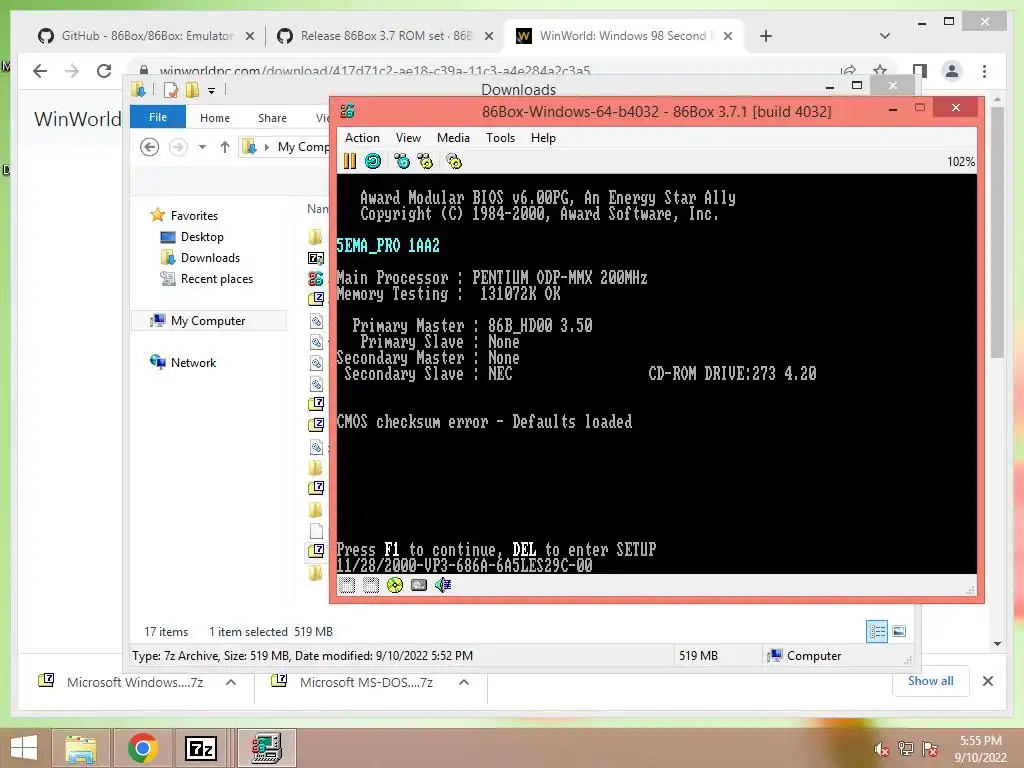Go up one folder level in Explorer
Image resolution: width=1024 pixels, height=768 pixels.
[225, 147]
